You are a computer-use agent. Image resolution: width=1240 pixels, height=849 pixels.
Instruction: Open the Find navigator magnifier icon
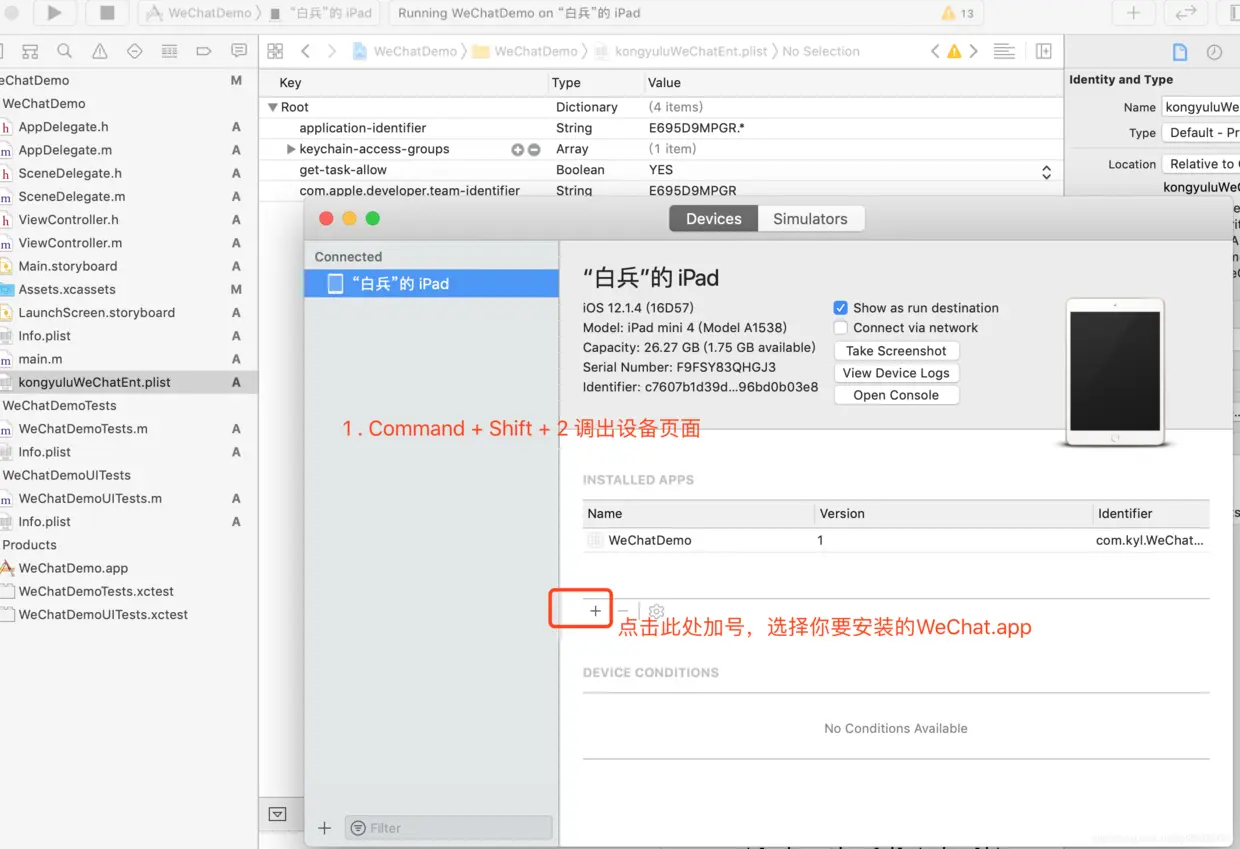coord(64,50)
